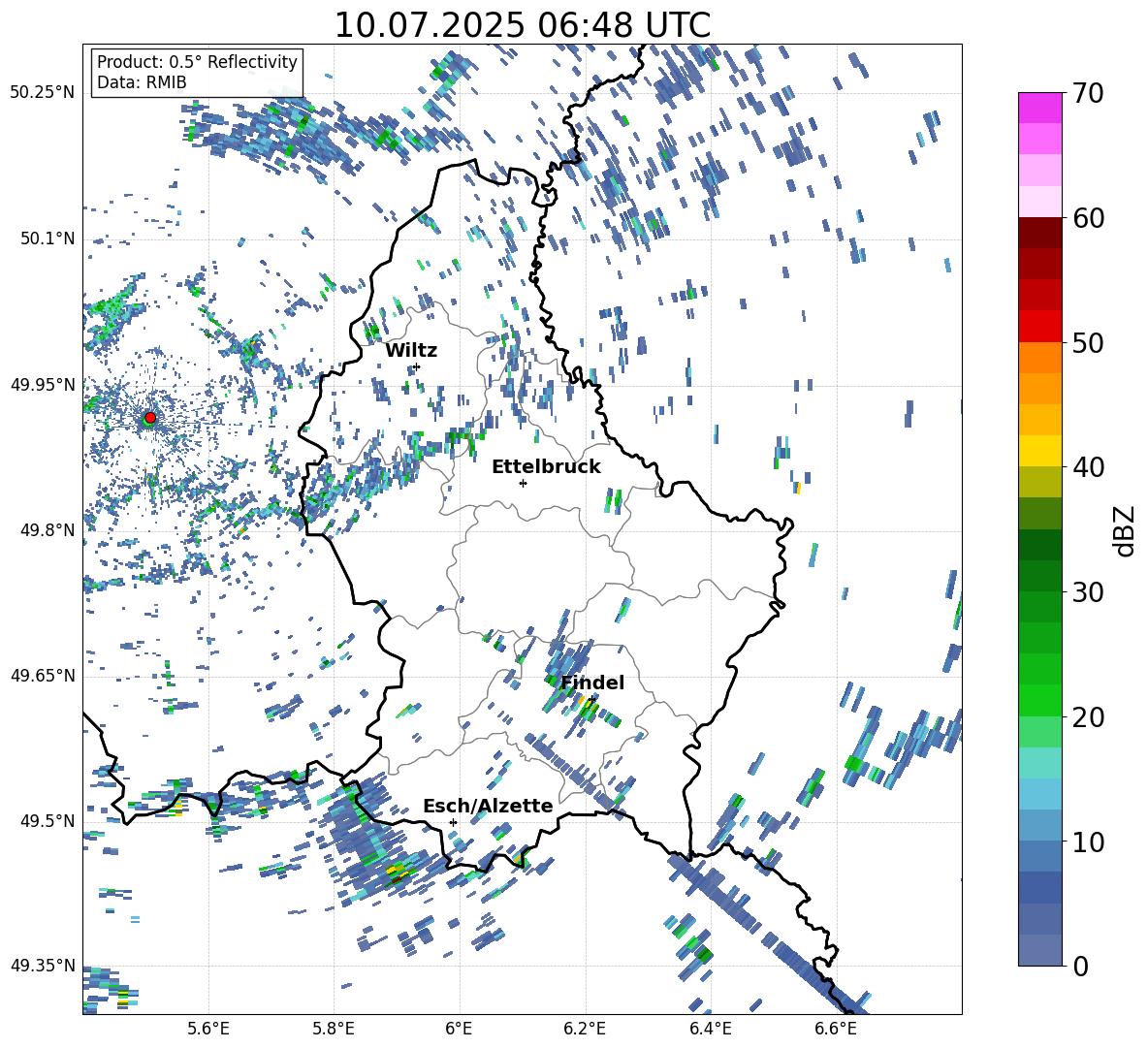1148x1048 pixels.
Task: Click the yellow colorbar swatch above 40
Action: [x=1039, y=451]
